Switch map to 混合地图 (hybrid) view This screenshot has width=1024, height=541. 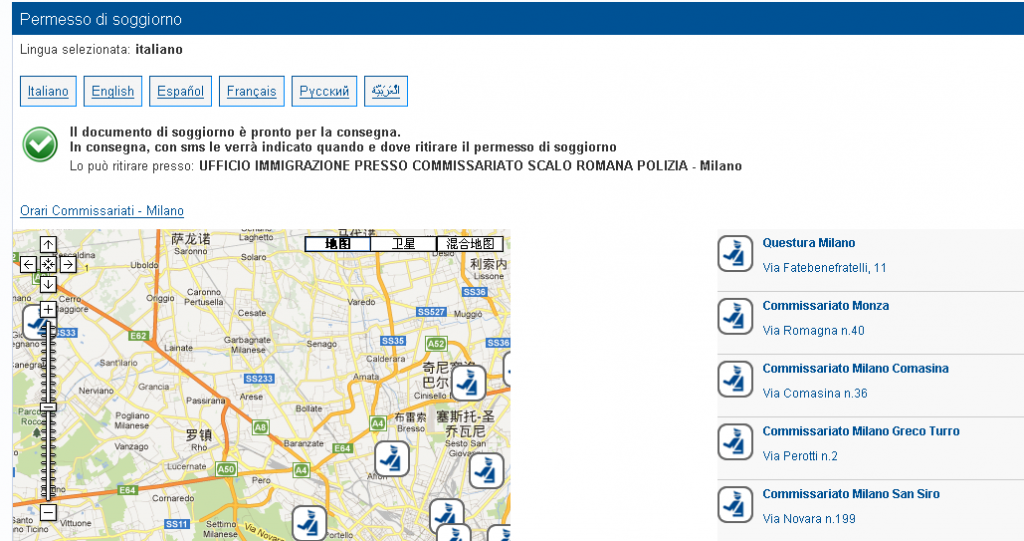pyautogui.click(x=470, y=244)
